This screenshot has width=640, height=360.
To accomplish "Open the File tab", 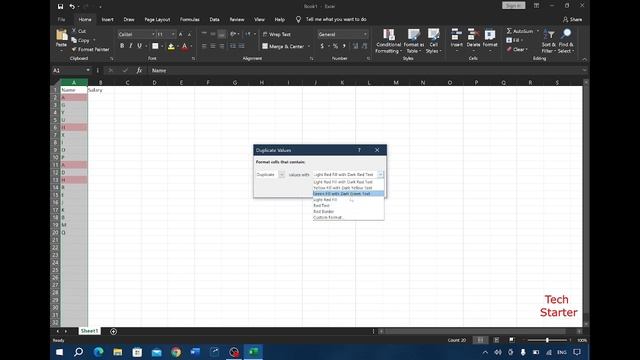I will coord(61,19).
